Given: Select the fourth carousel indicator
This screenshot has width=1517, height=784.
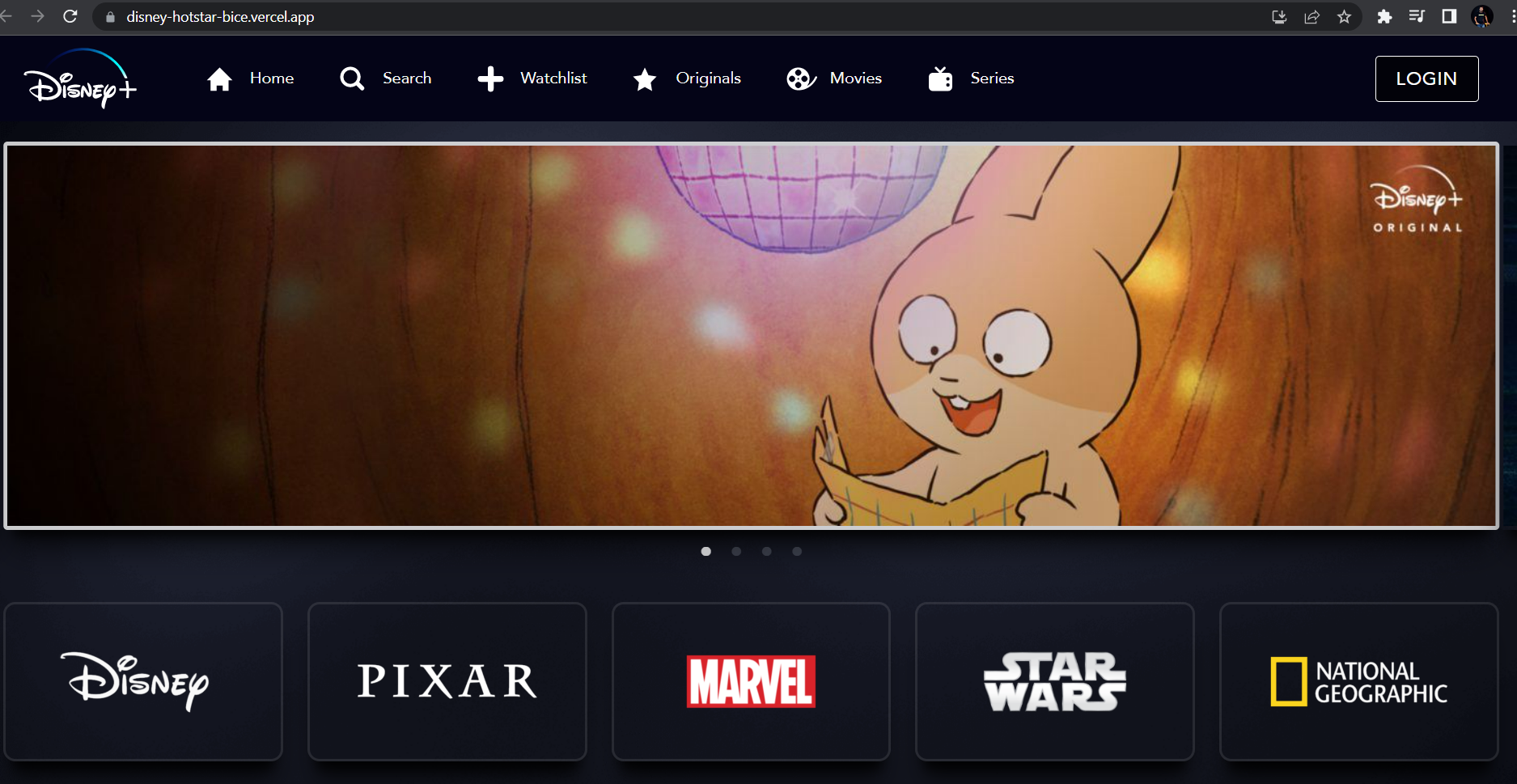Looking at the screenshot, I should coord(797,551).
